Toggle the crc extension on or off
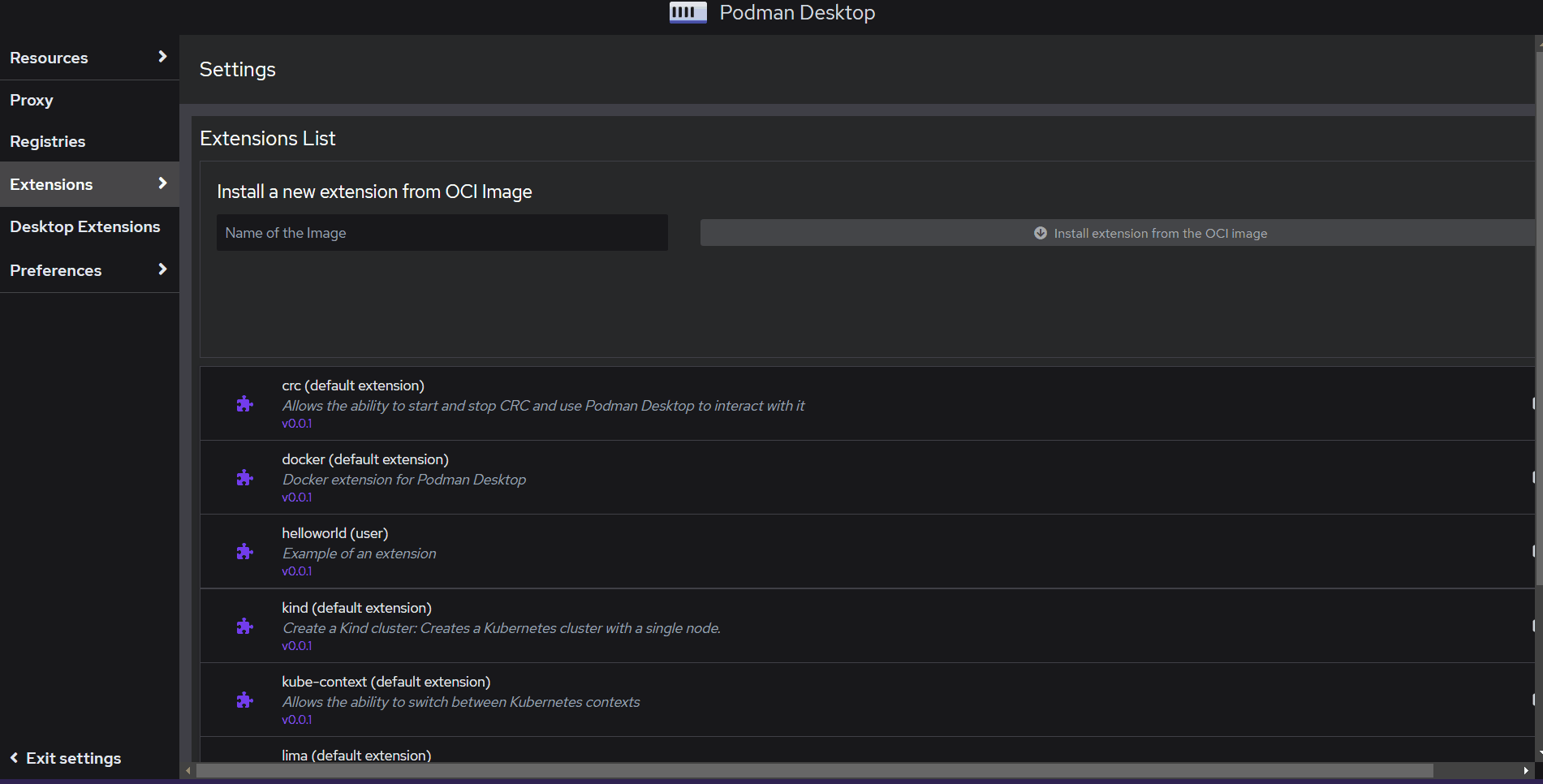Viewport: 1543px width, 784px height. [1532, 403]
